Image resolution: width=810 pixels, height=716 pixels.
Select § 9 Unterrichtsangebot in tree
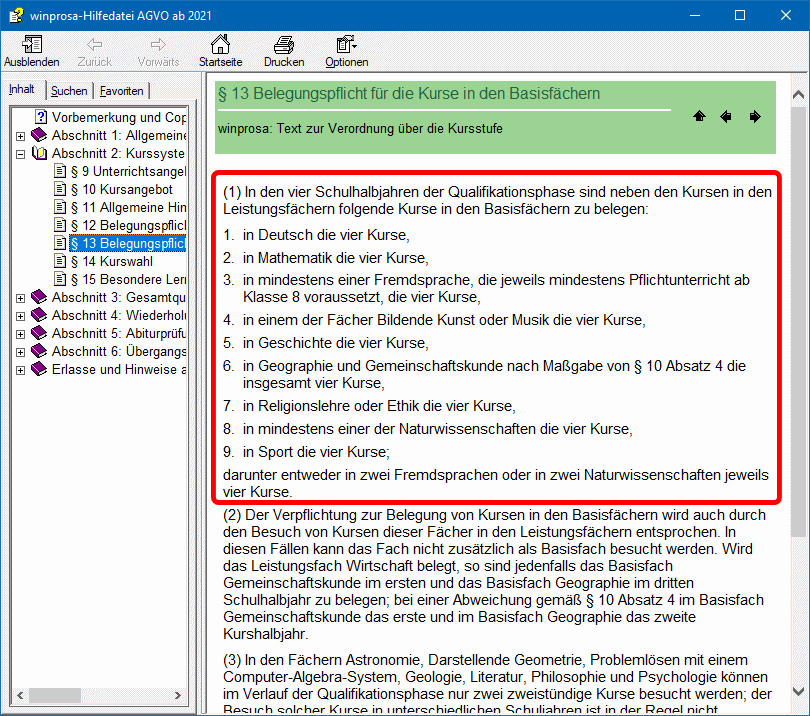pyautogui.click(x=128, y=171)
